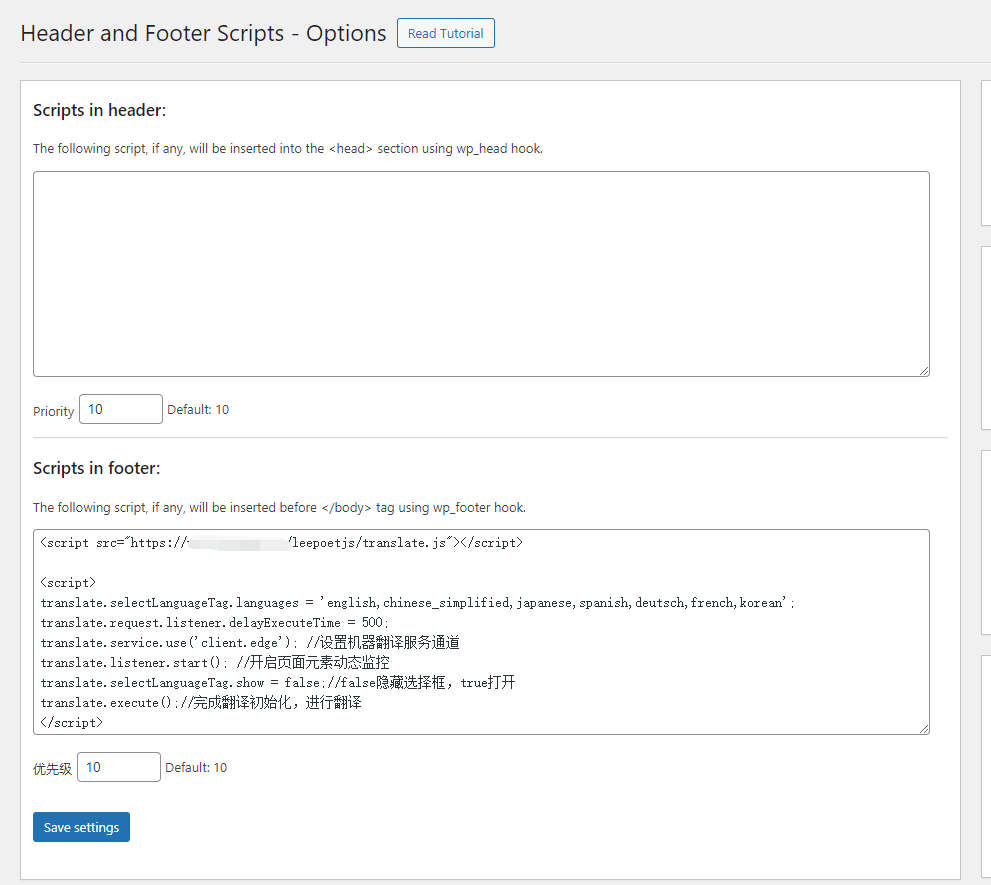Click the Scripts in footer heading
991x885 pixels.
96,468
